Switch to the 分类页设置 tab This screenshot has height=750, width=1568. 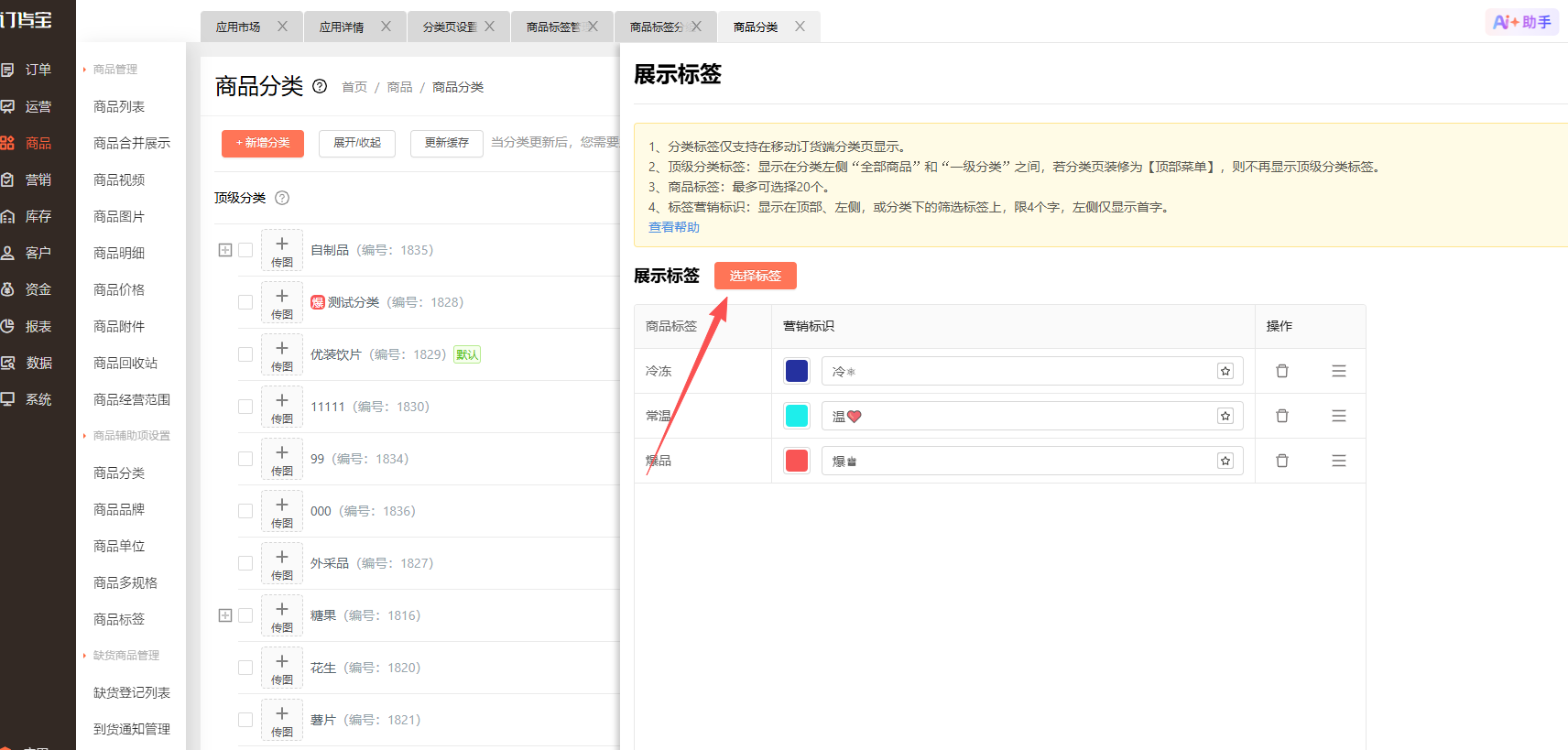(449, 27)
